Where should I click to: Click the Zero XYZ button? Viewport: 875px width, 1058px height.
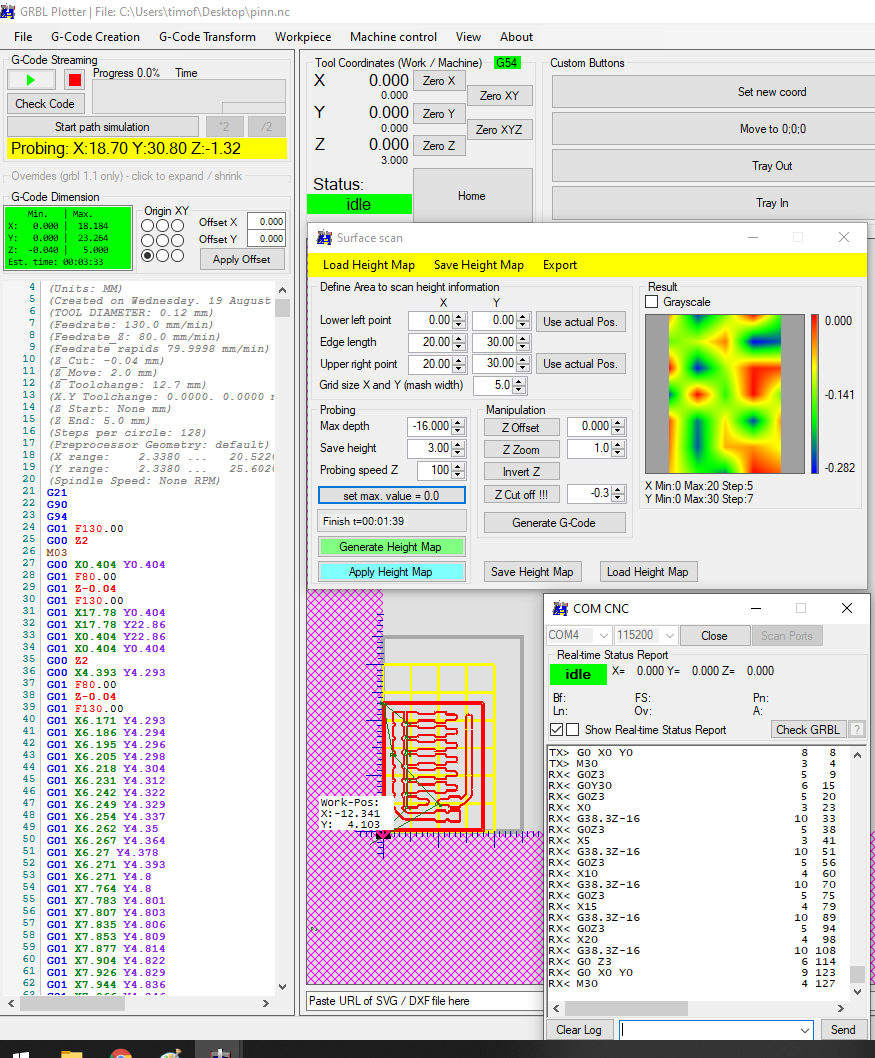pos(500,130)
